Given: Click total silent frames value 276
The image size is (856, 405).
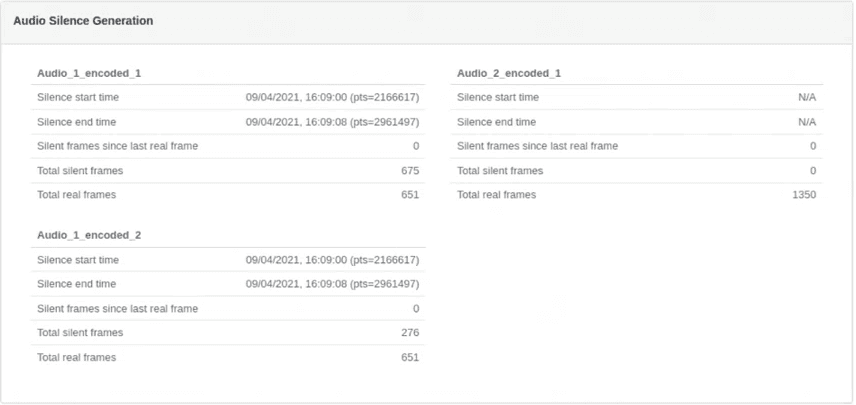Looking at the screenshot, I should (410, 333).
